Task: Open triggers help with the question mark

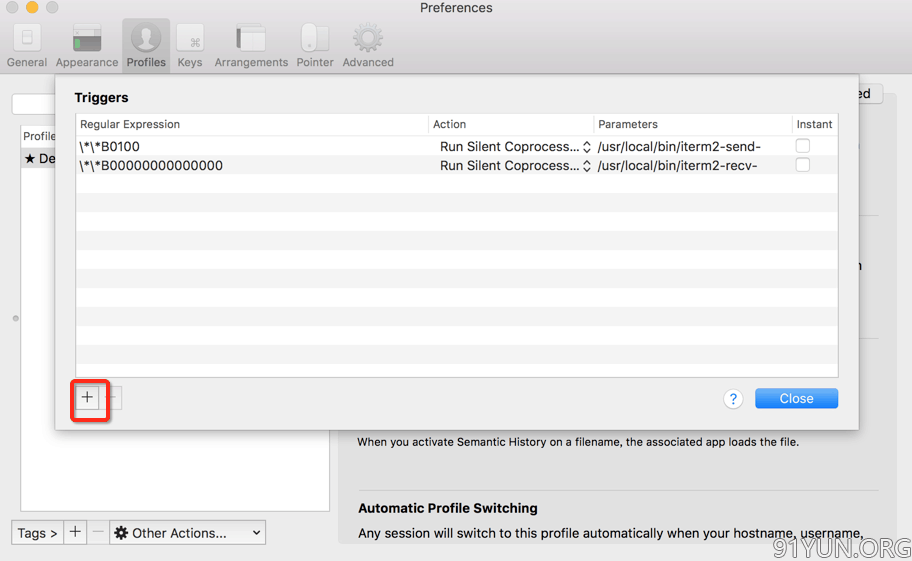Action: pyautogui.click(x=733, y=399)
